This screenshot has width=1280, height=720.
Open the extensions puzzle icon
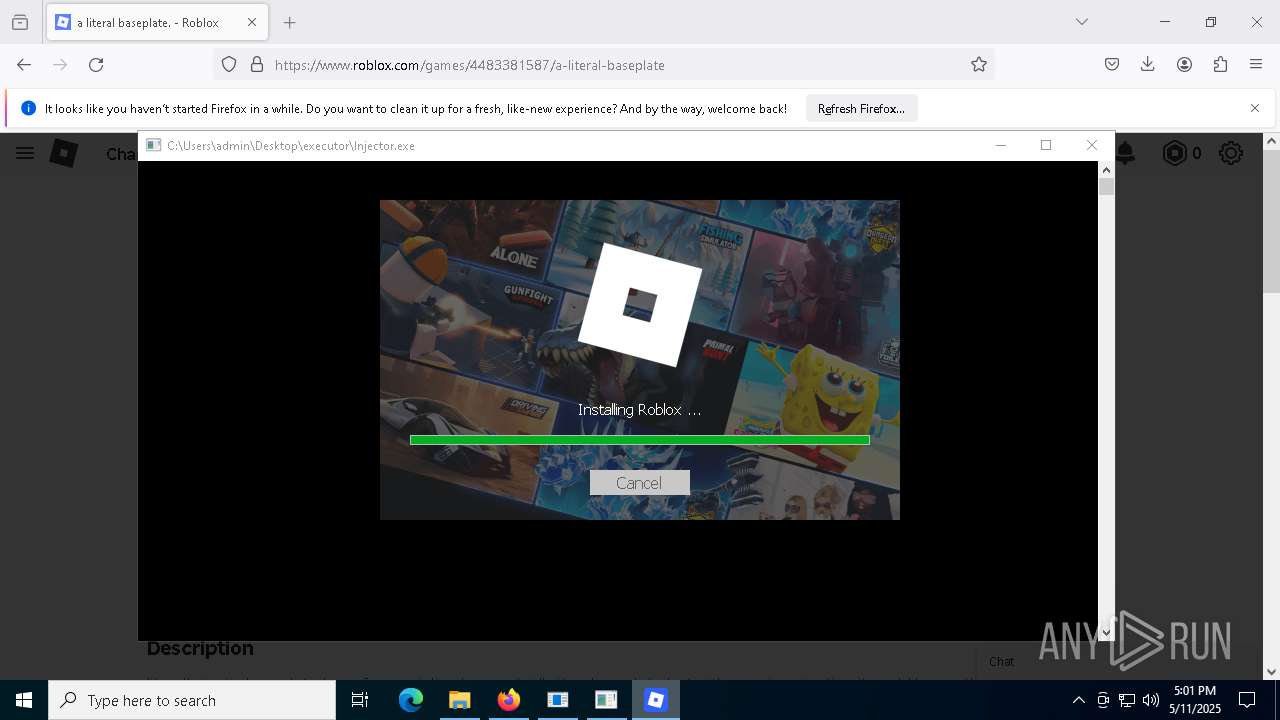pyautogui.click(x=1220, y=64)
